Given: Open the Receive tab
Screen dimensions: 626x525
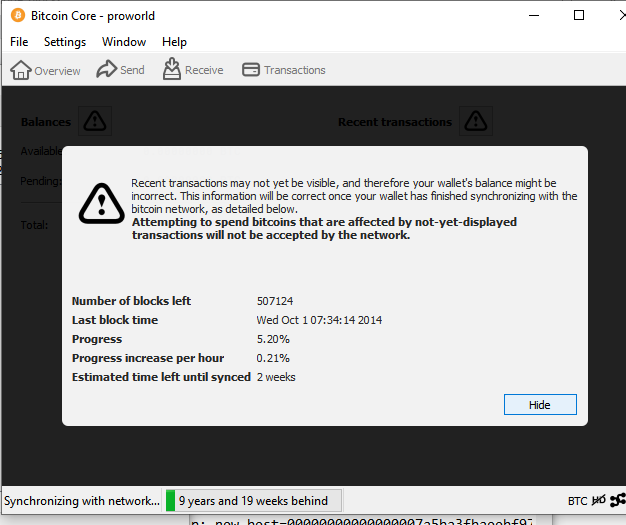Looking at the screenshot, I should (x=193, y=69).
